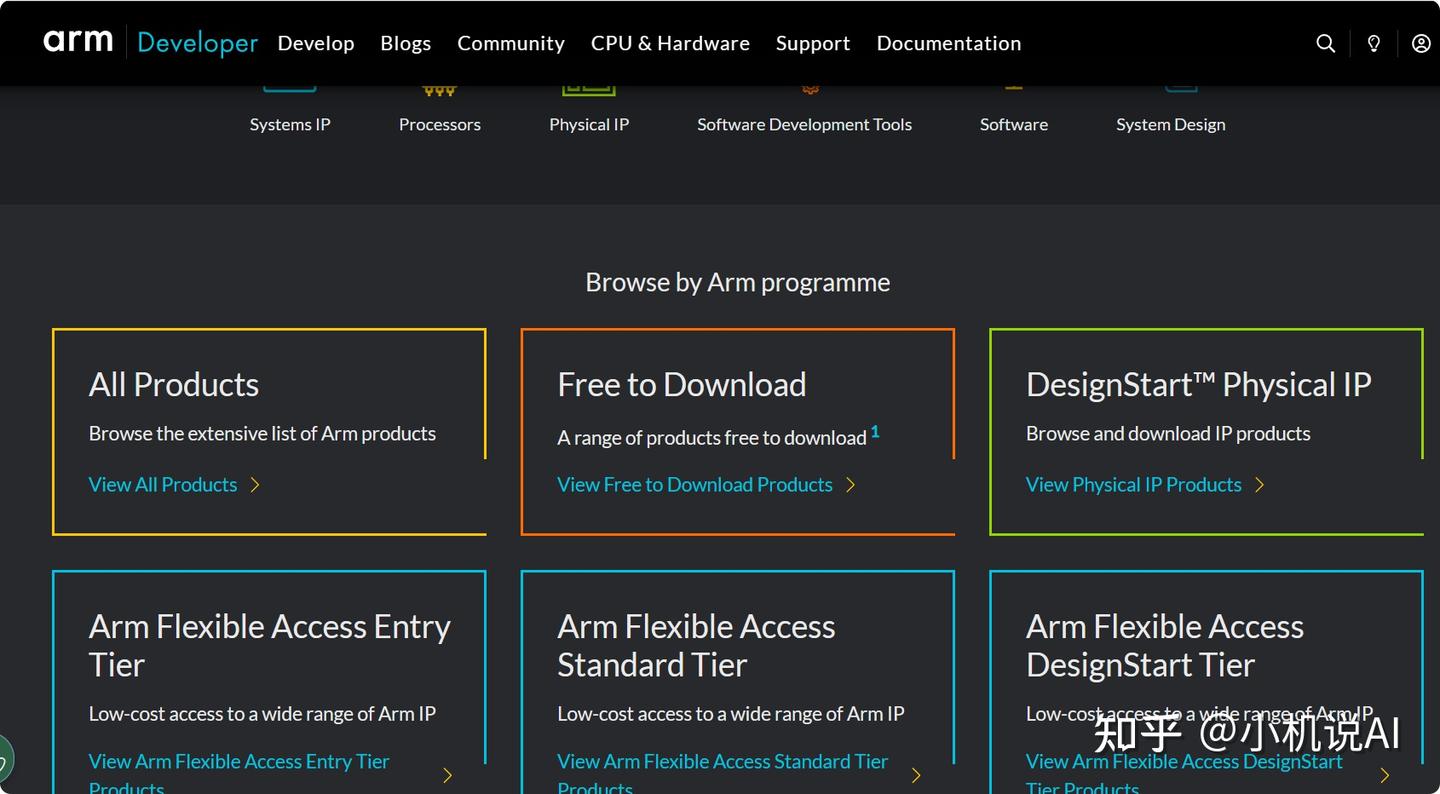Viewport: 1440px width, 794px height.
Task: Click chevron next to View Free to Download Products
Action: pos(851,485)
